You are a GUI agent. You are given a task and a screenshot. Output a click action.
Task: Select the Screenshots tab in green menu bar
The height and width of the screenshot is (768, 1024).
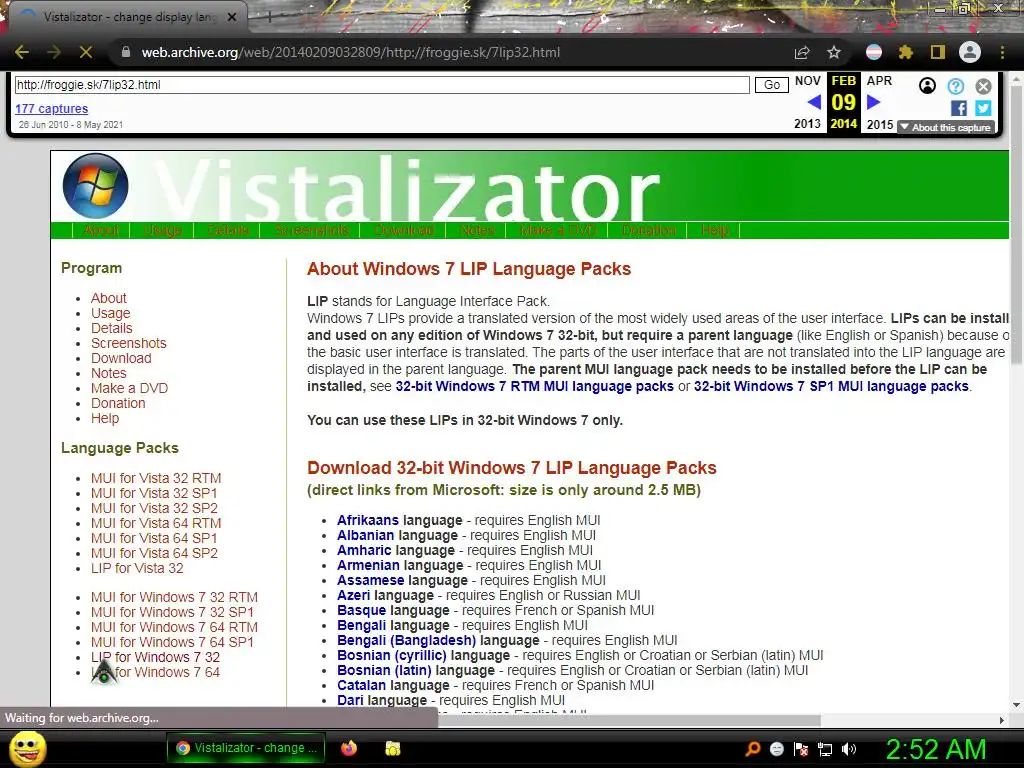tap(312, 231)
